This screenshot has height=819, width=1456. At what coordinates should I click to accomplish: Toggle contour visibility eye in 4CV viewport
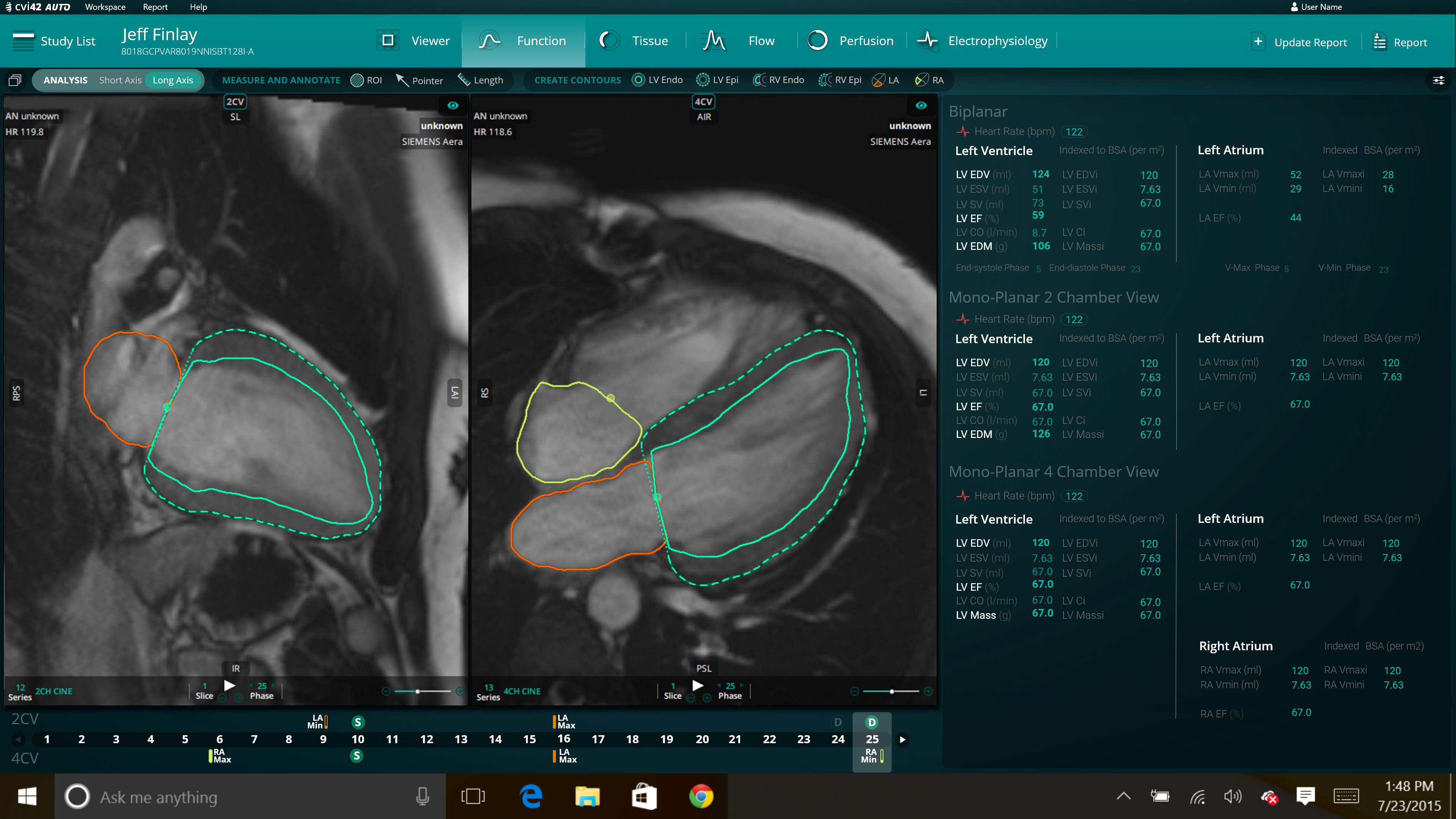click(921, 105)
